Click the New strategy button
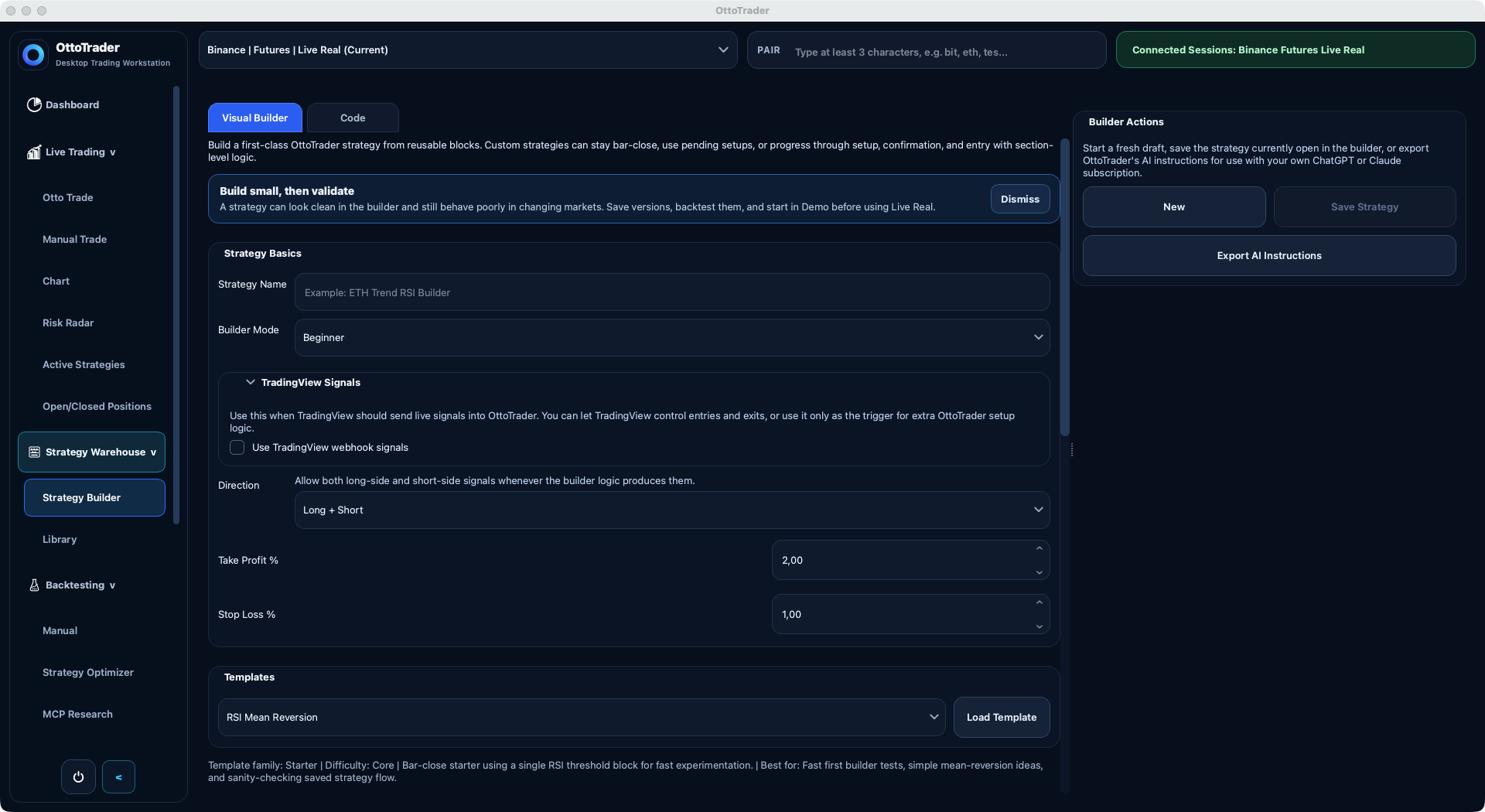The height and width of the screenshot is (812, 1485). (1174, 207)
